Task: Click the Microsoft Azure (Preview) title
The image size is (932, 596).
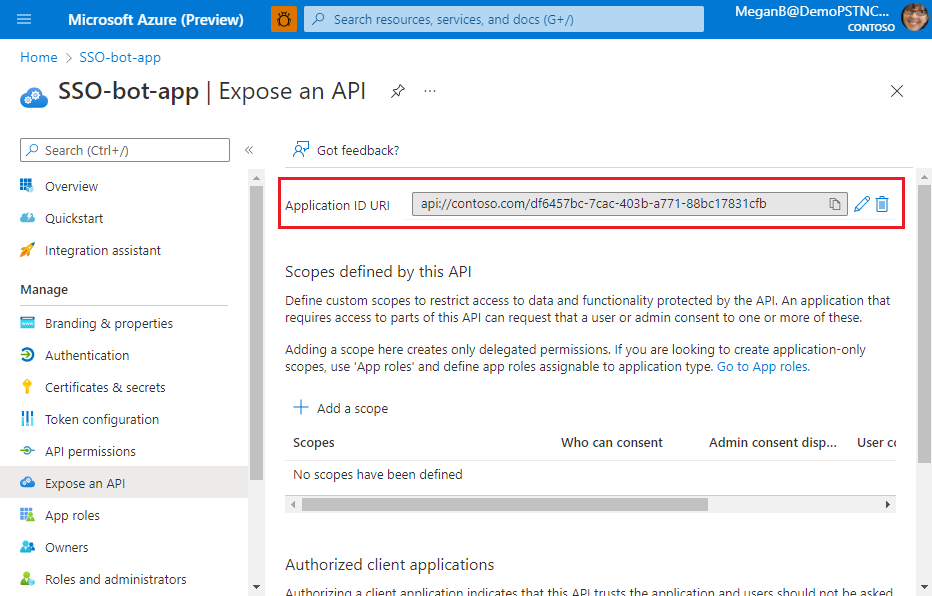Action: [156, 20]
